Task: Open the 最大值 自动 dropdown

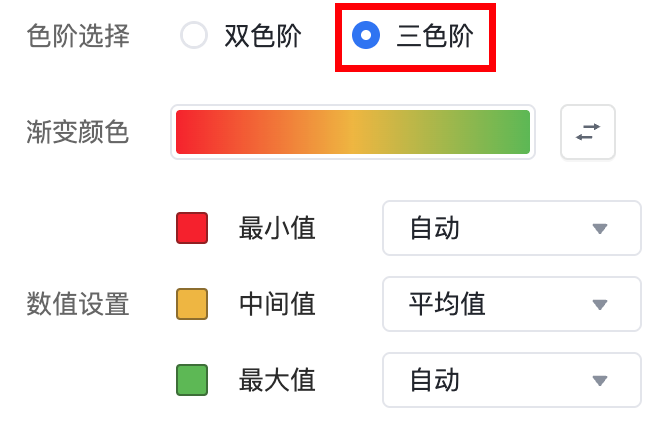Action: [x=511, y=380]
